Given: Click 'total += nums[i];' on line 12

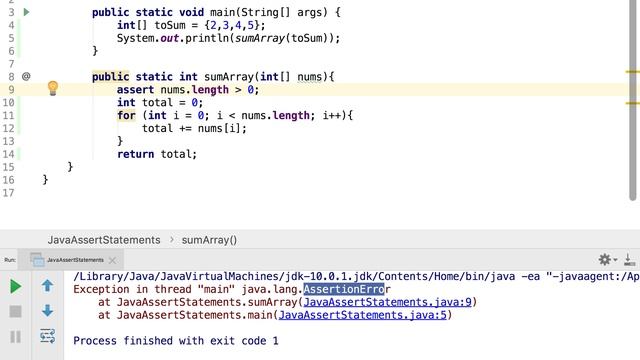Looking at the screenshot, I should pyautogui.click(x=194, y=128).
